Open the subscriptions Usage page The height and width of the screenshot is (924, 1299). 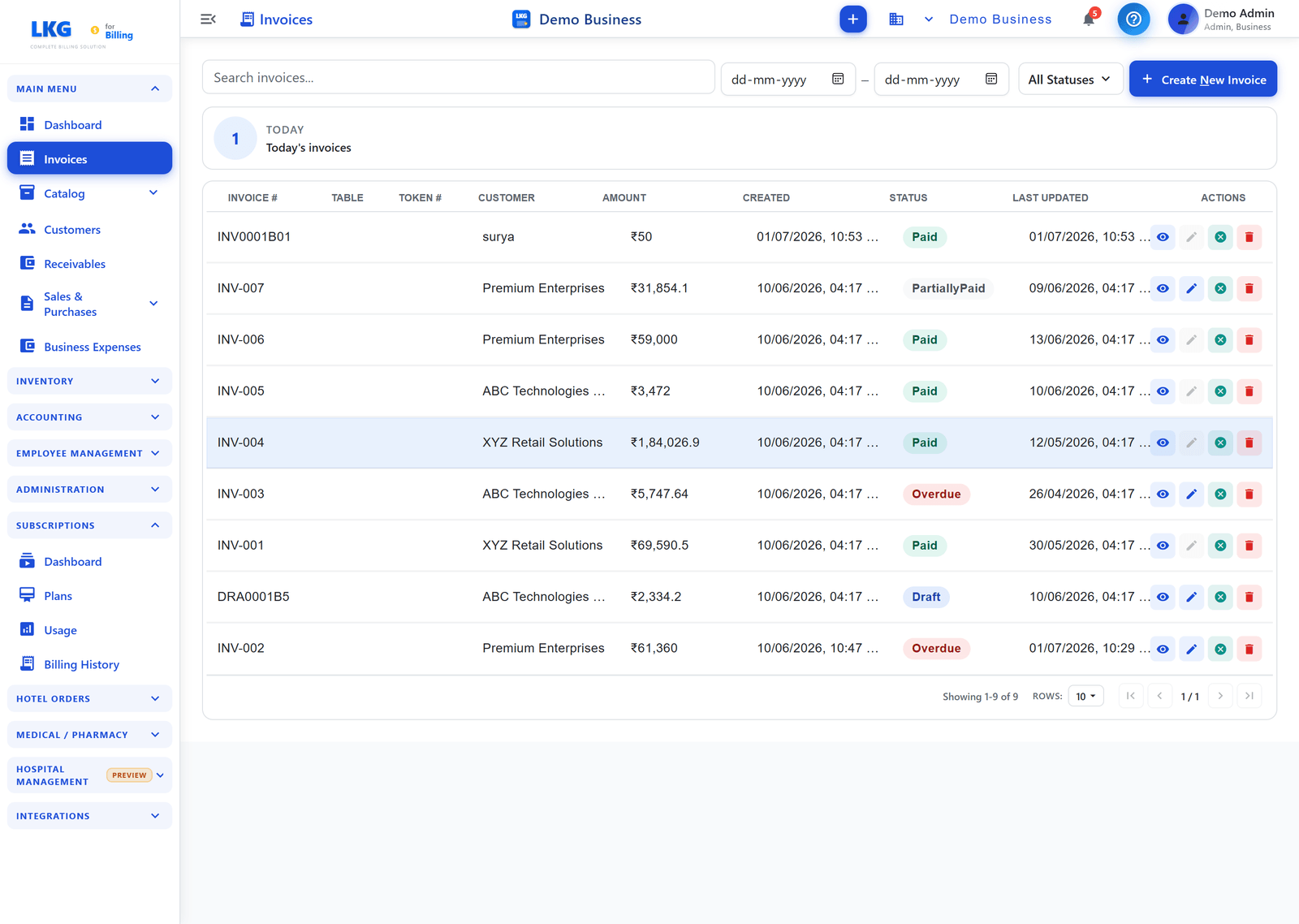(x=89, y=629)
